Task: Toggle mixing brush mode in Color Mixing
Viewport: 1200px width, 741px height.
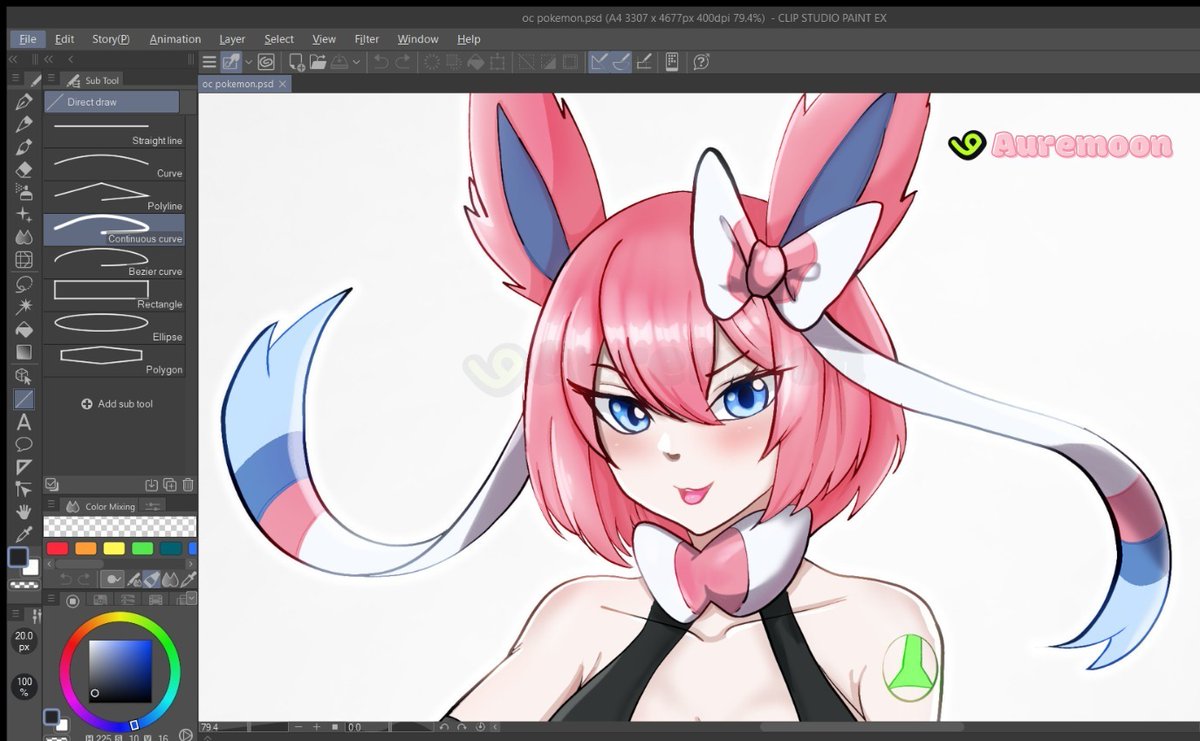Action: [134, 580]
